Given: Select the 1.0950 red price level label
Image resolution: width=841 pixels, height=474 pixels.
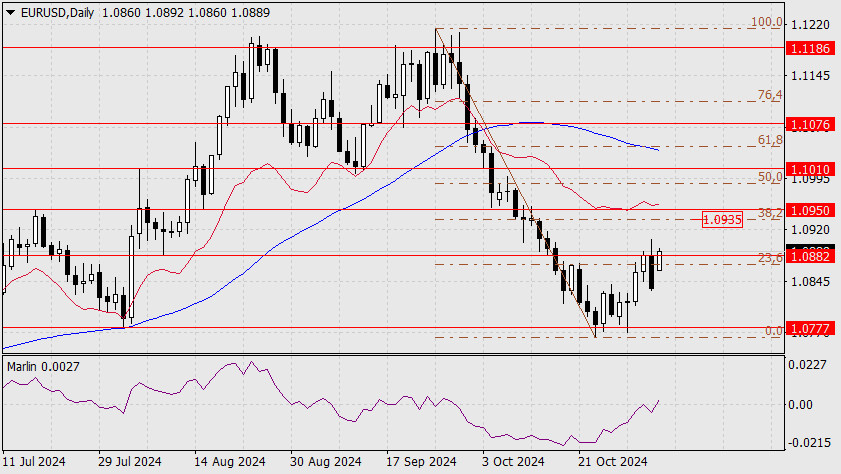Looking at the screenshot, I should pyautogui.click(x=810, y=211).
